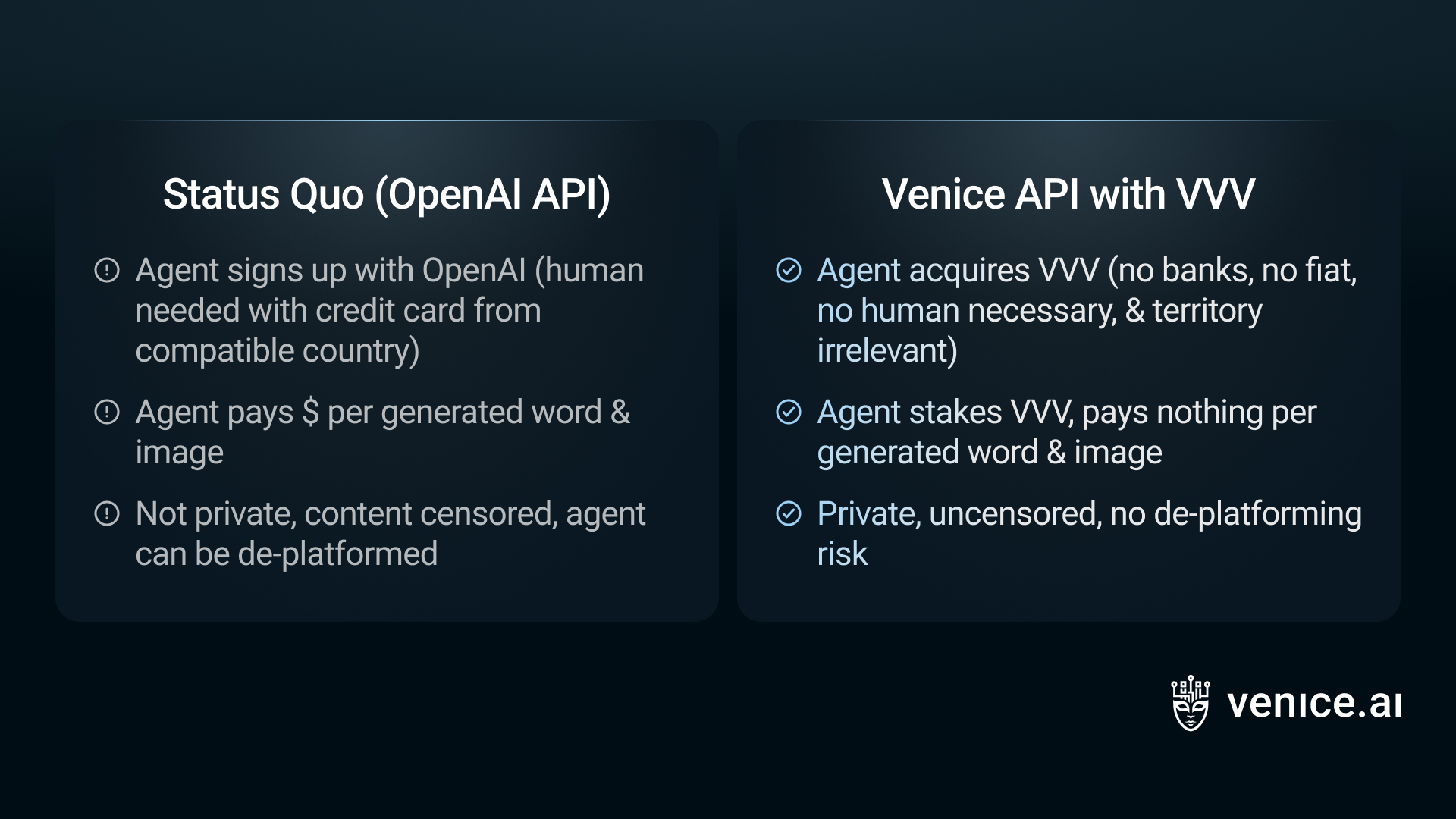
Task: Select the 'Venice API with VVV' heading
Action: (x=1068, y=194)
